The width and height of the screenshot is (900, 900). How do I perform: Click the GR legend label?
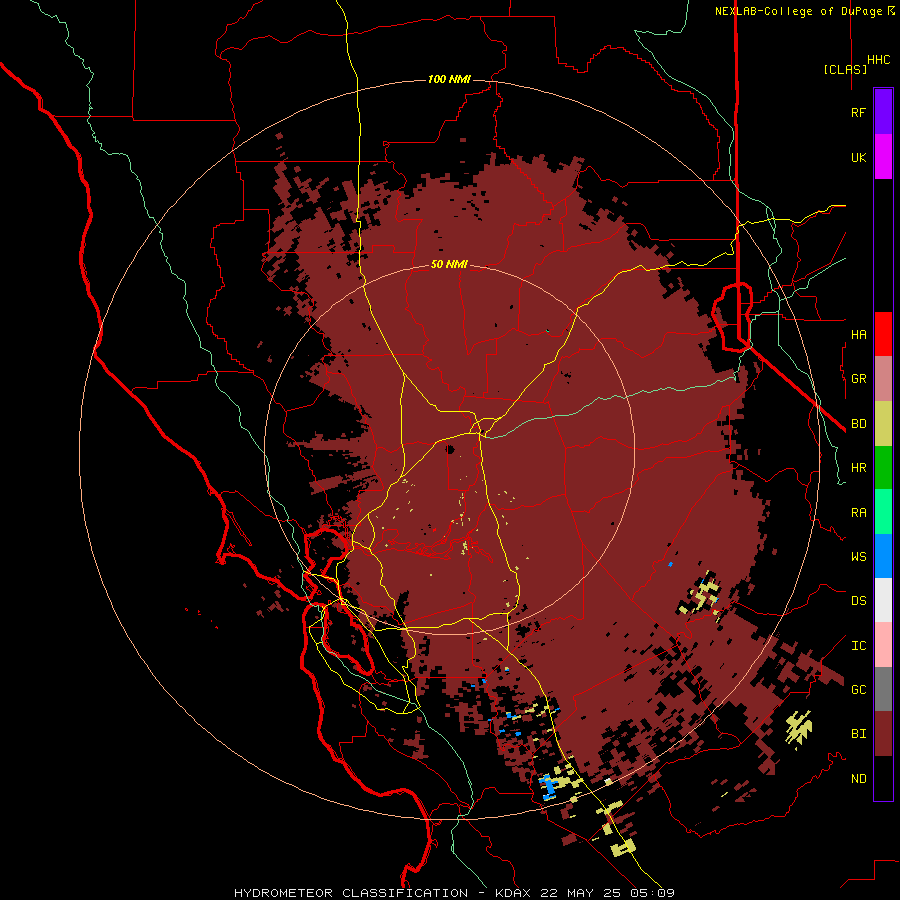coord(858,379)
